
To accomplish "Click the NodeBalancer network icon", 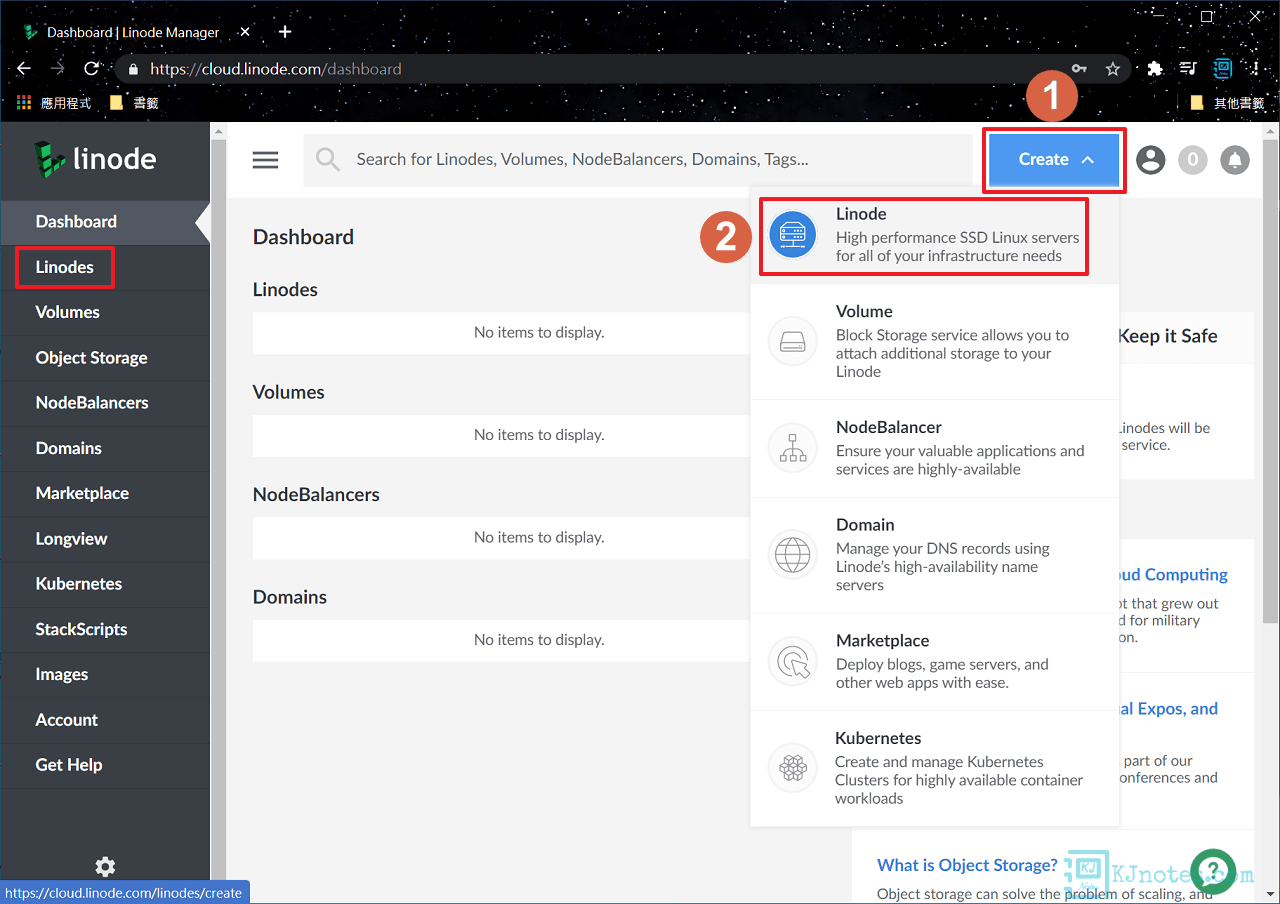I will pyautogui.click(x=793, y=448).
